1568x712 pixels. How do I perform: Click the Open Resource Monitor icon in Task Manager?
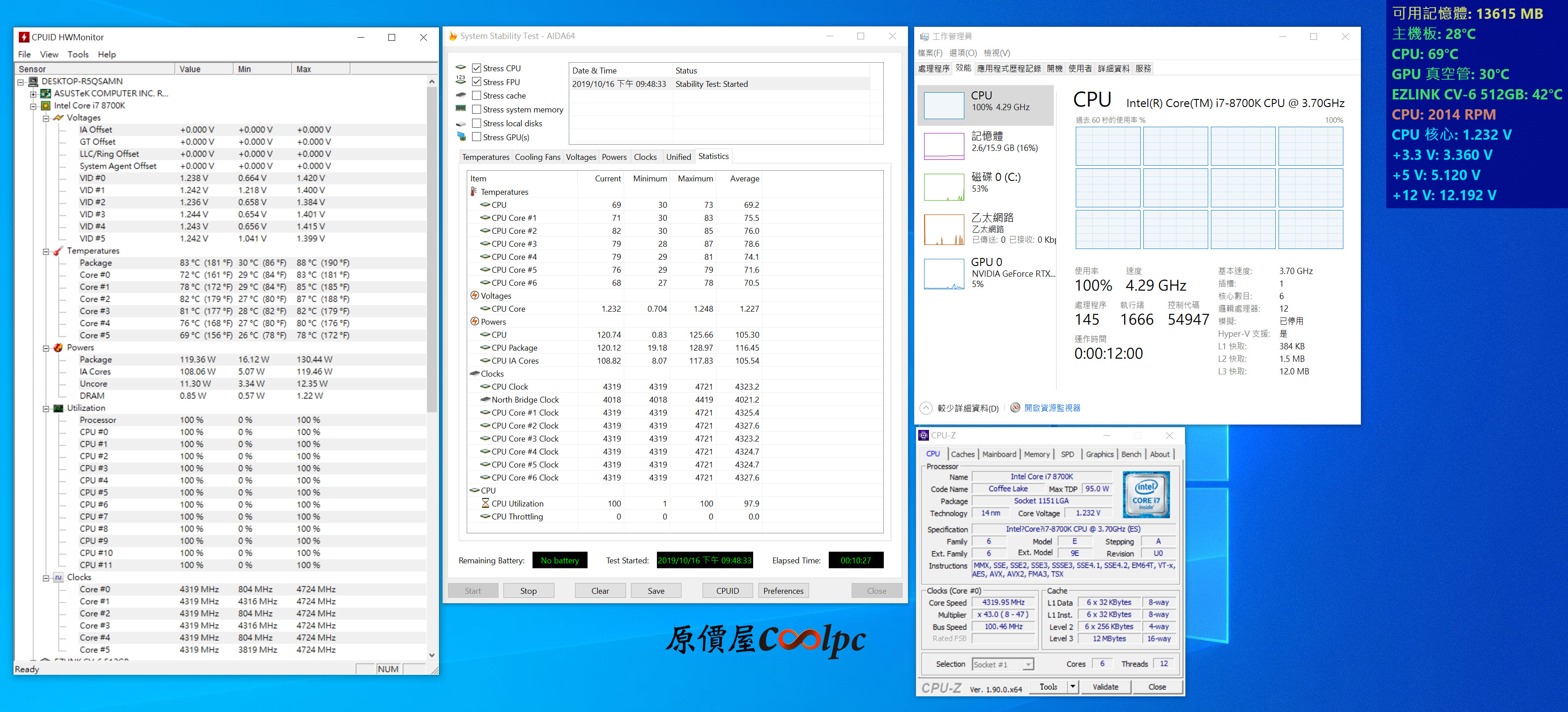pyautogui.click(x=1015, y=407)
